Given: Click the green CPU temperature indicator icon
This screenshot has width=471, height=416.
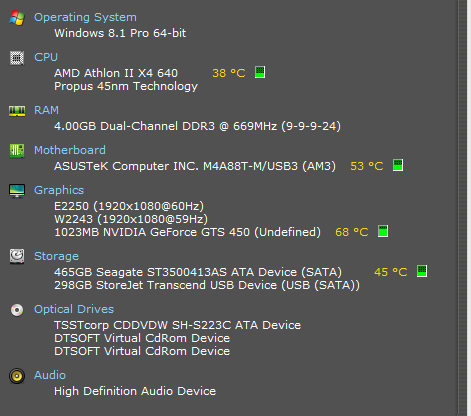Looking at the screenshot, I should (x=260, y=72).
